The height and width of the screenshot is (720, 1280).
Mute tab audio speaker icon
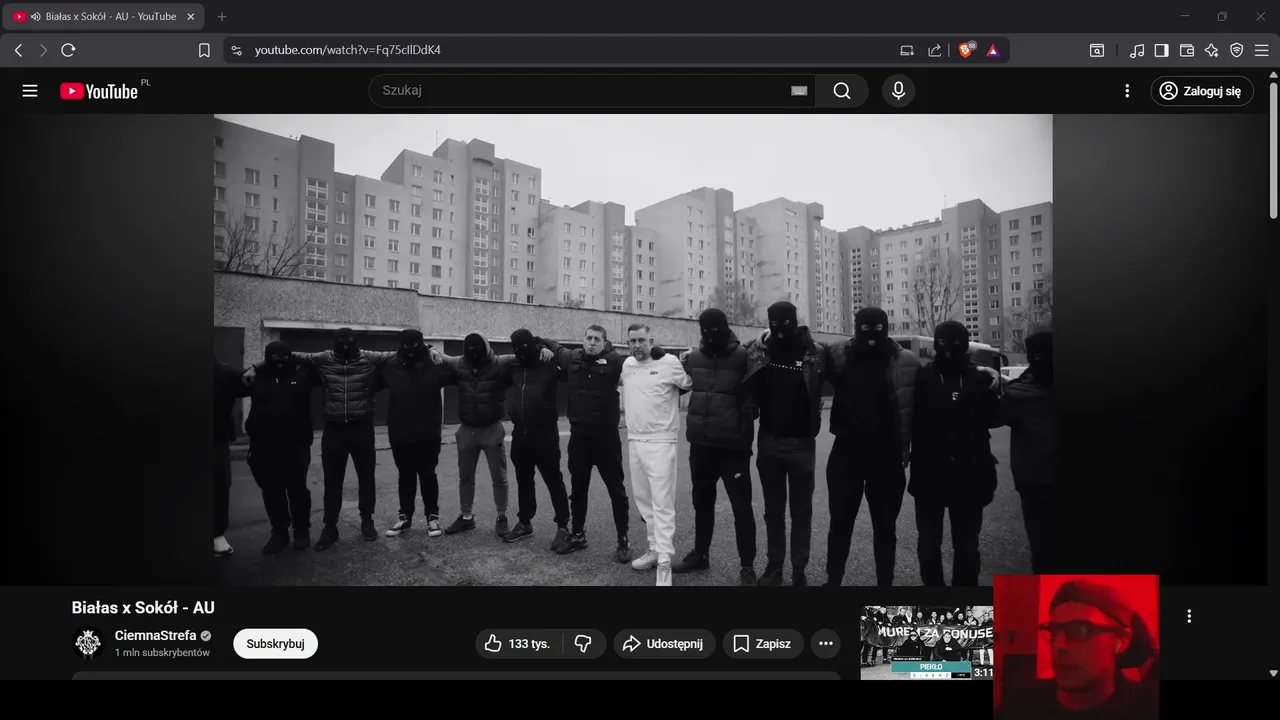coord(35,16)
